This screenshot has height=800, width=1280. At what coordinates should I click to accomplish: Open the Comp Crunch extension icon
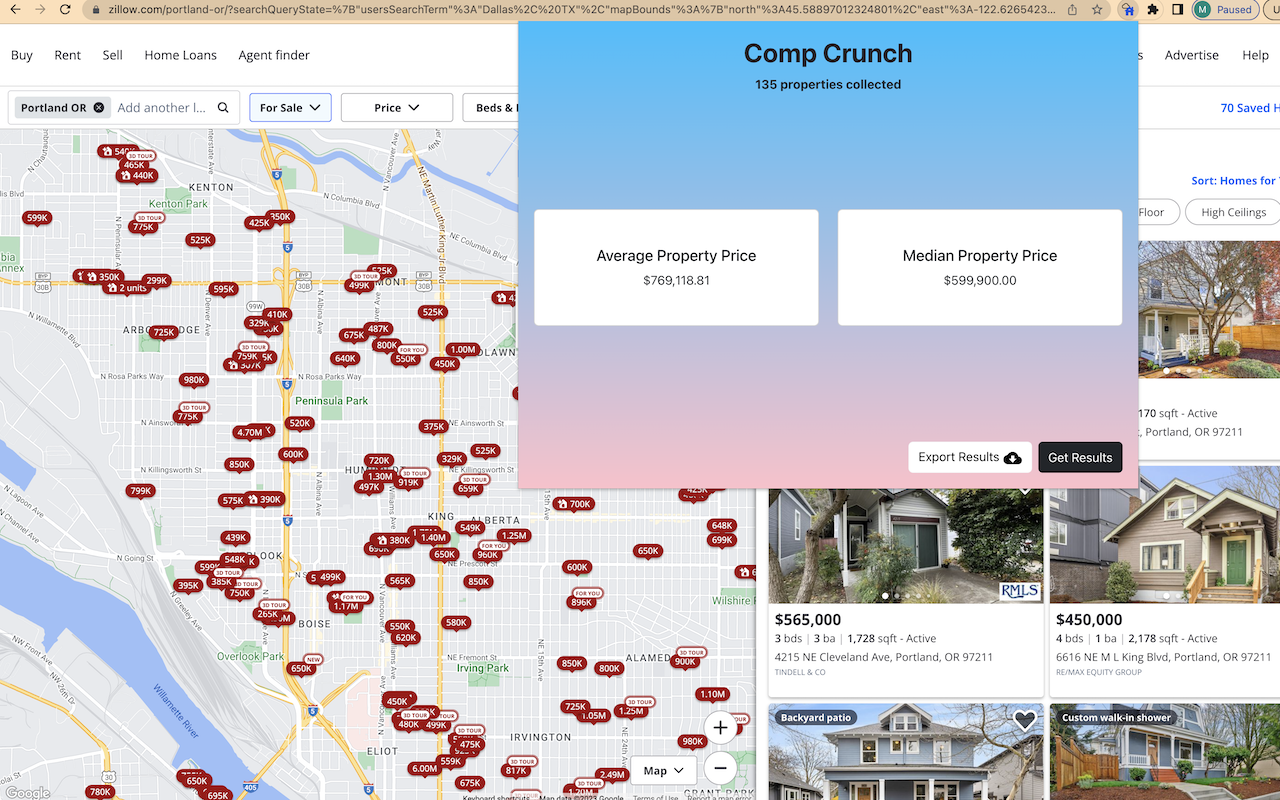tap(1128, 9)
